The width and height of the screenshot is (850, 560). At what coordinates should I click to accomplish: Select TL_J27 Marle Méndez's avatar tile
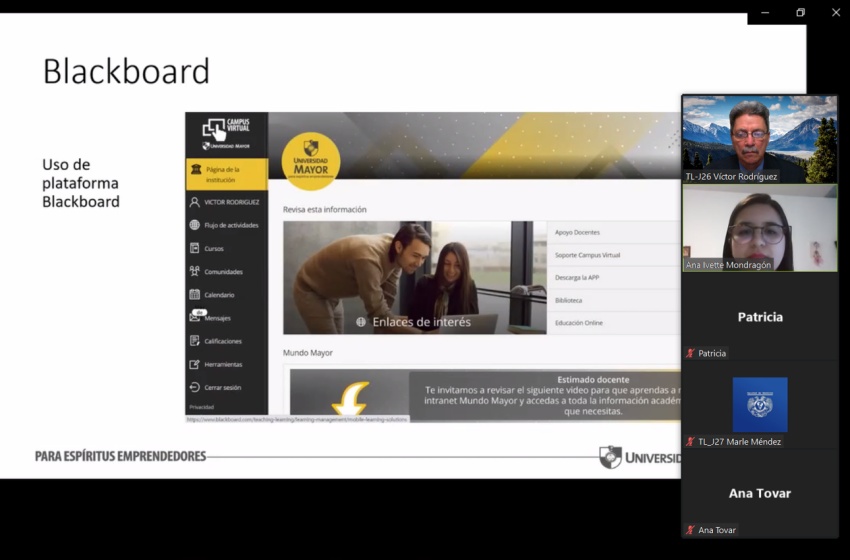[759, 405]
